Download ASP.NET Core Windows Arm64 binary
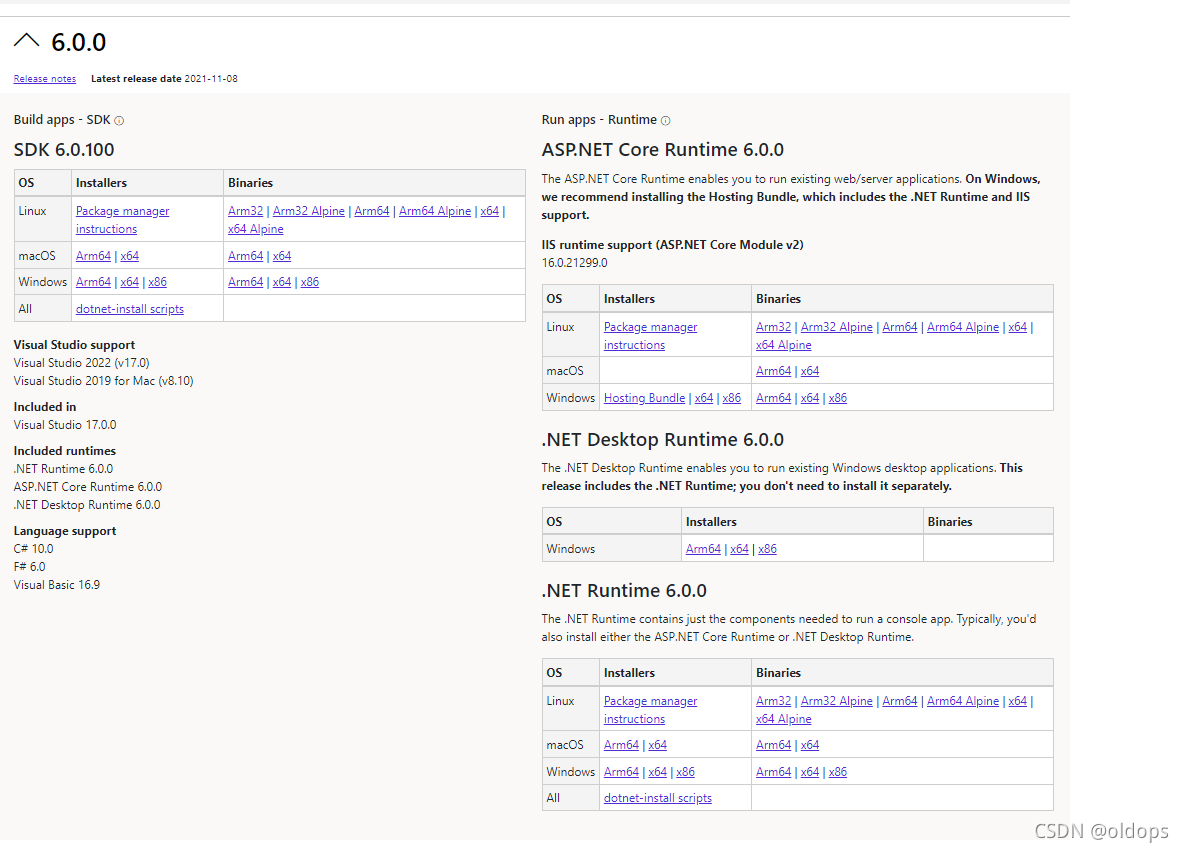The width and height of the screenshot is (1184, 852). [773, 398]
